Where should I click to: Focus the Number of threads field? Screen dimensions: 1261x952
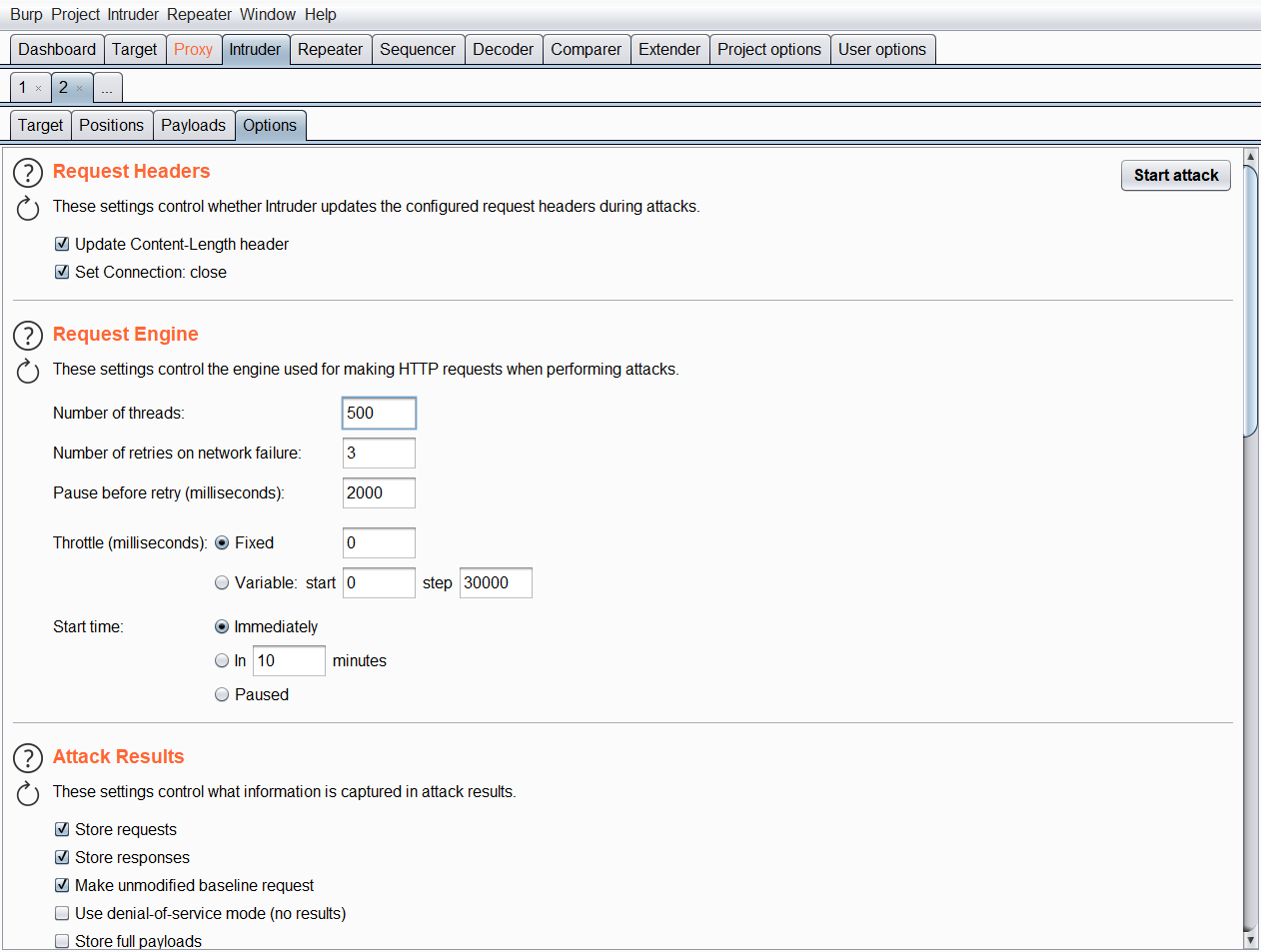click(x=379, y=413)
